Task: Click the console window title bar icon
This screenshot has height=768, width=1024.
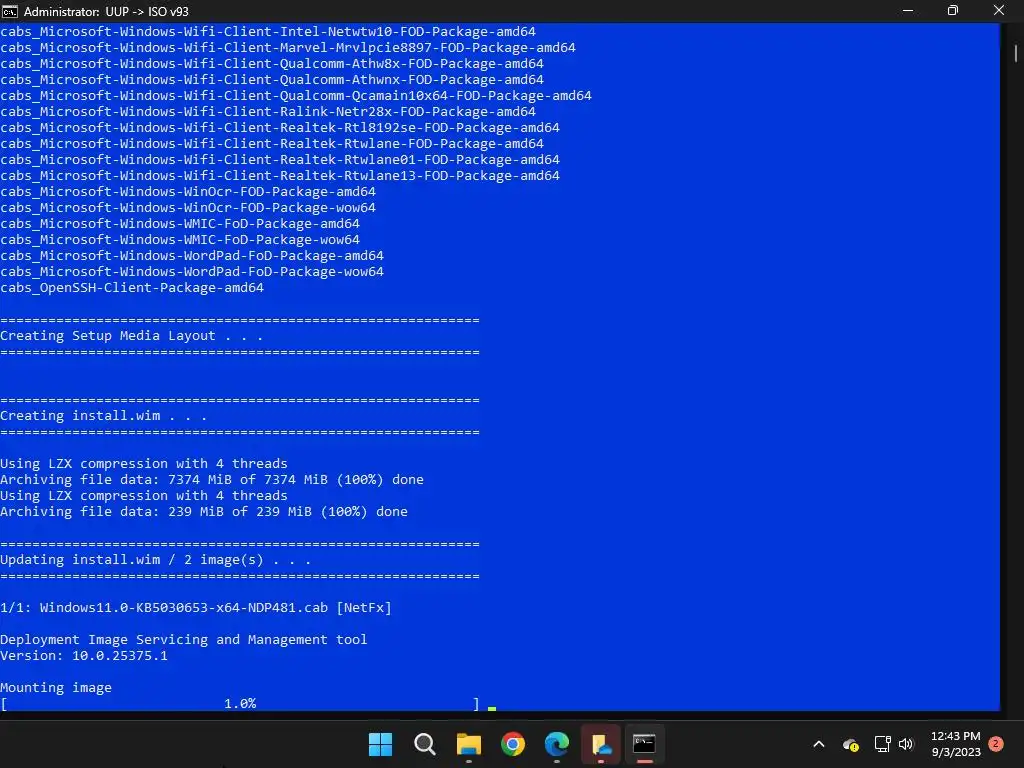Action: [10, 11]
